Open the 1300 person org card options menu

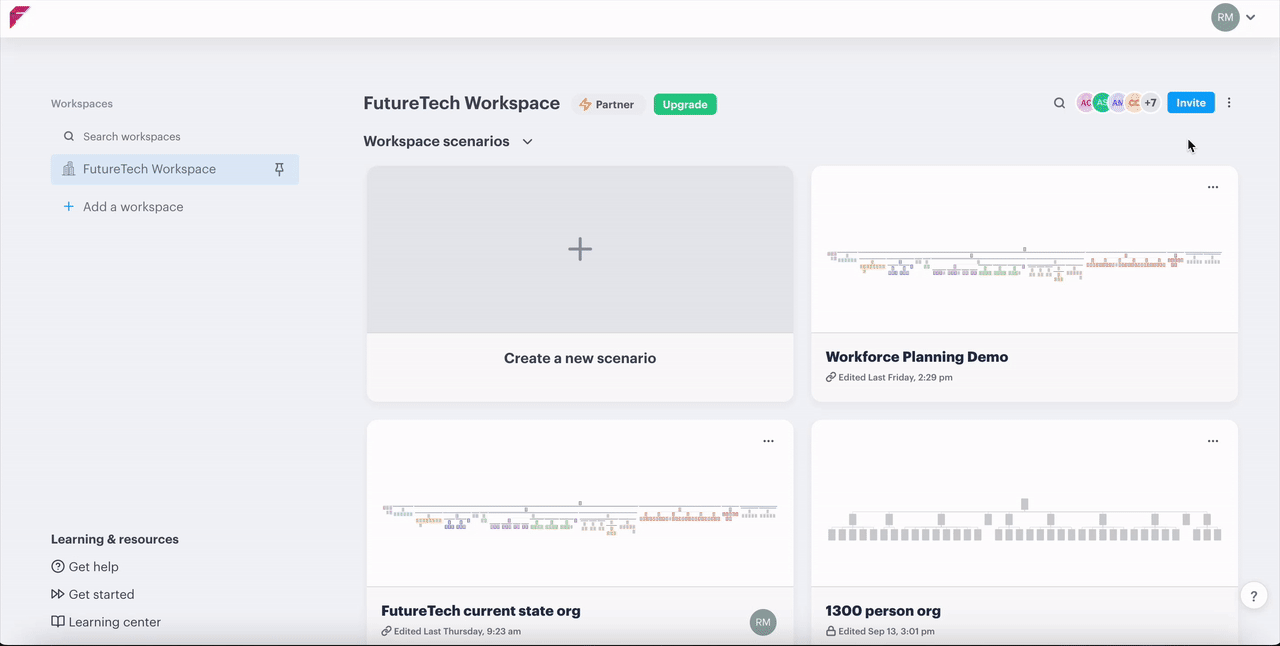[x=1212, y=441]
